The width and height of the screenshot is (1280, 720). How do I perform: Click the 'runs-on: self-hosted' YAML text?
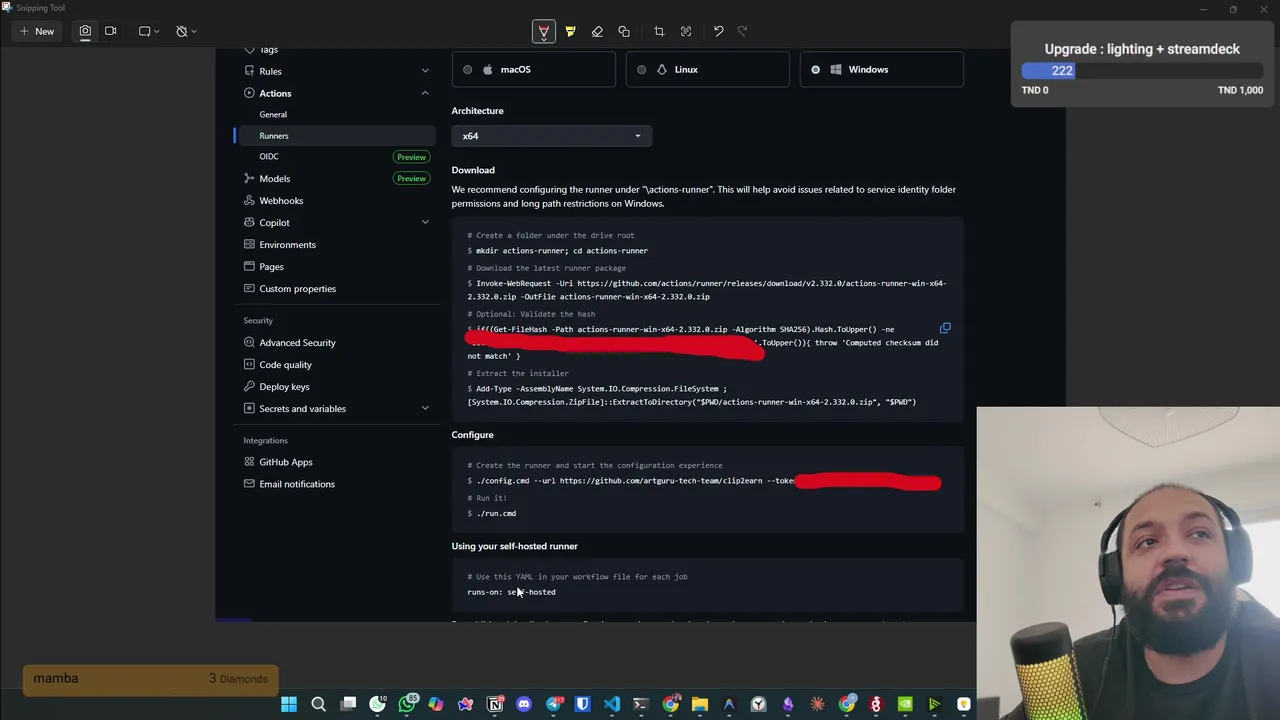pyautogui.click(x=511, y=592)
